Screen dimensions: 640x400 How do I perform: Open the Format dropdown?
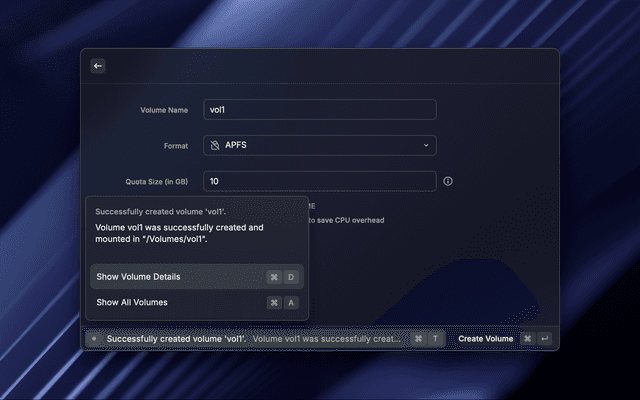[x=319, y=146]
